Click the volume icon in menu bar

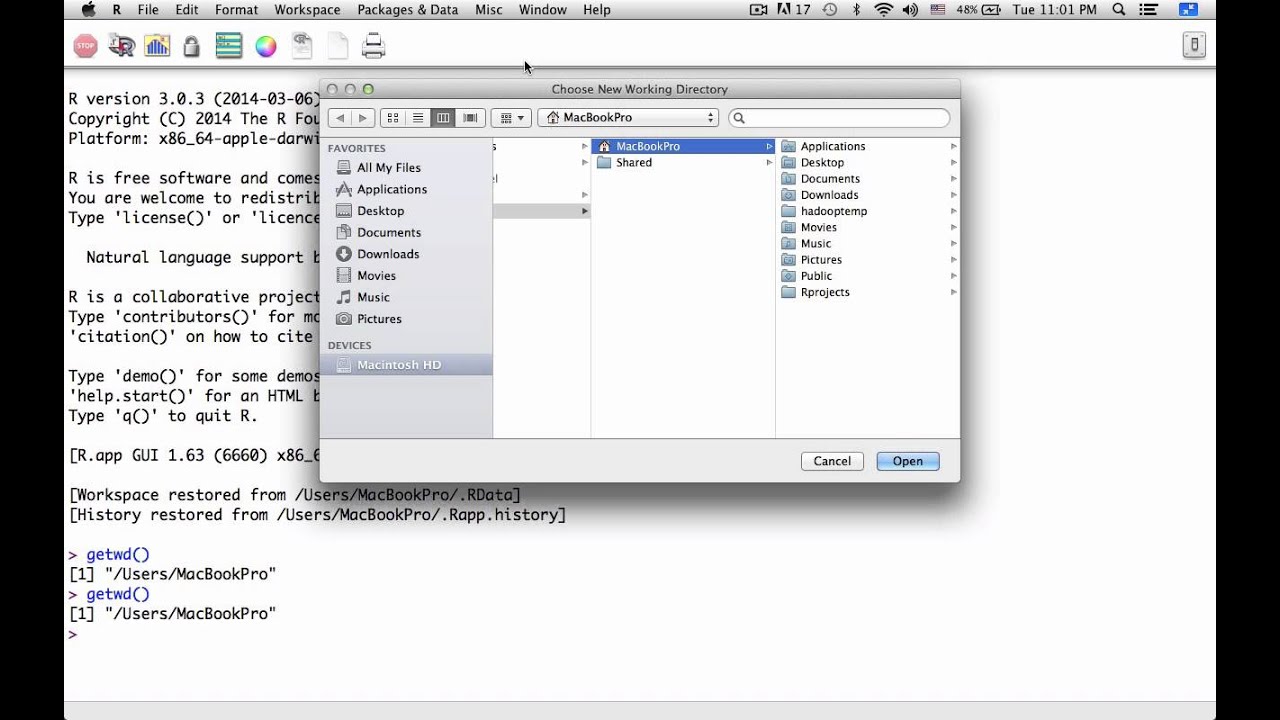click(x=910, y=10)
